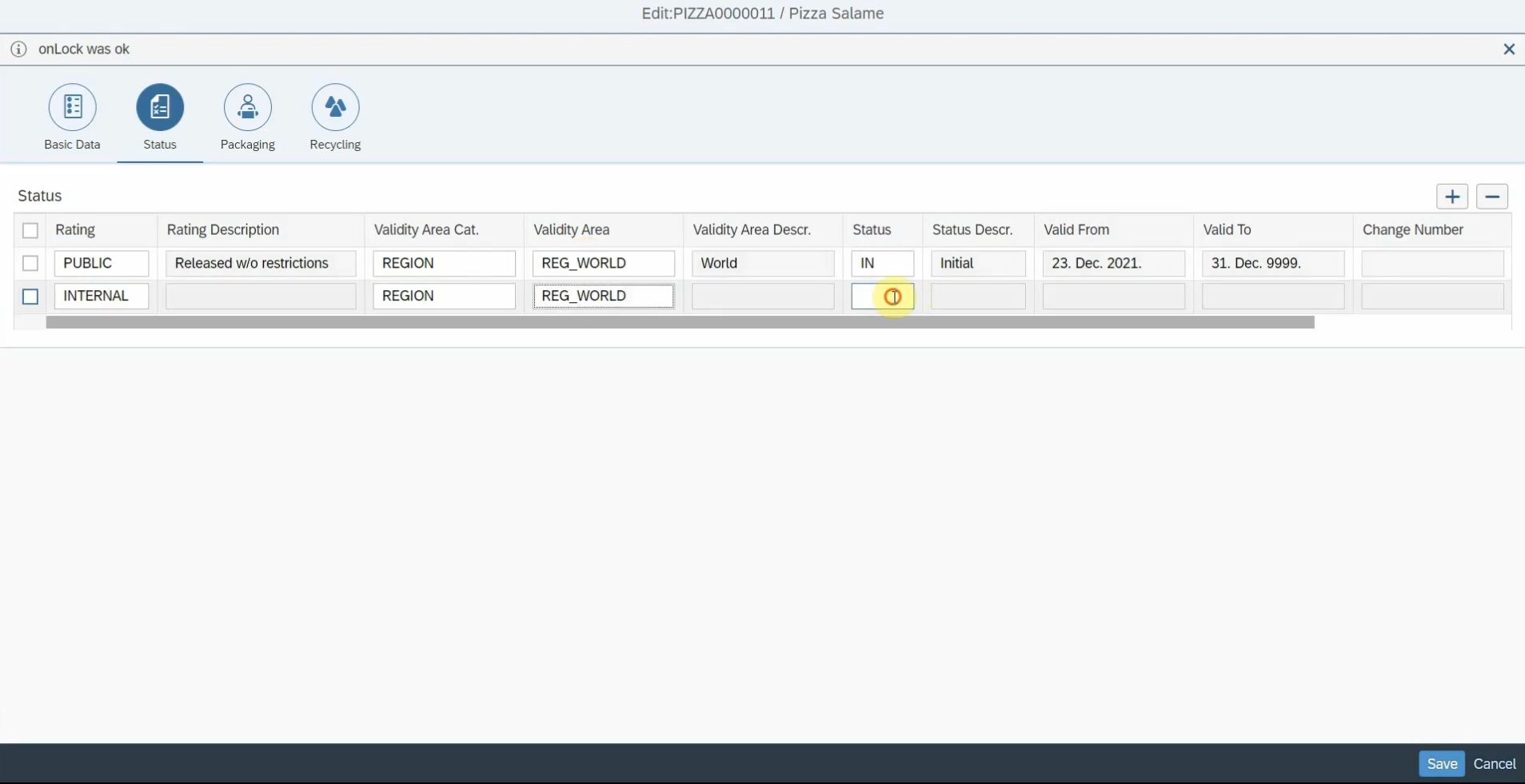Open the Recycling tab icon

click(335, 107)
